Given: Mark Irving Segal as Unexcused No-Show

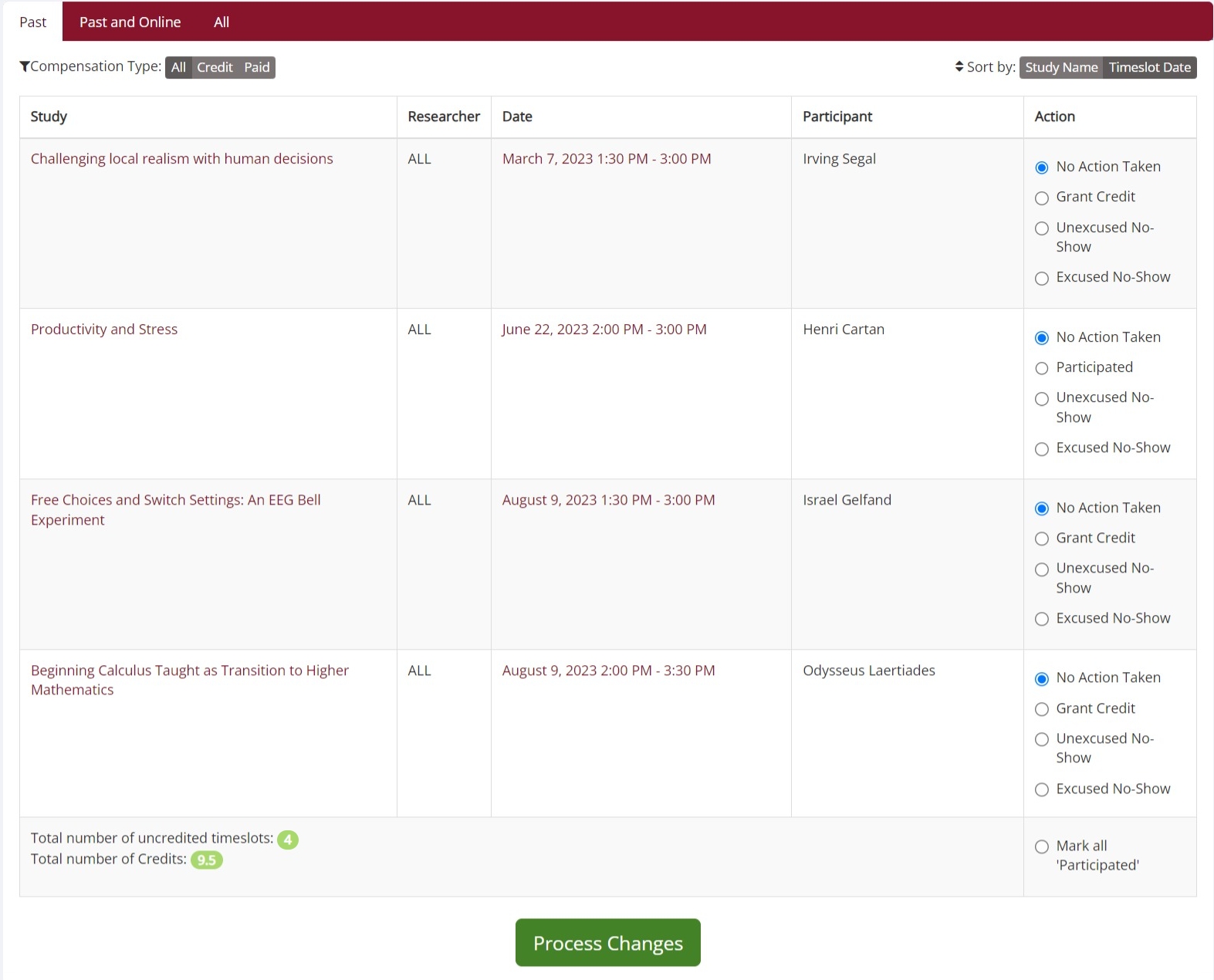Looking at the screenshot, I should pos(1042,228).
